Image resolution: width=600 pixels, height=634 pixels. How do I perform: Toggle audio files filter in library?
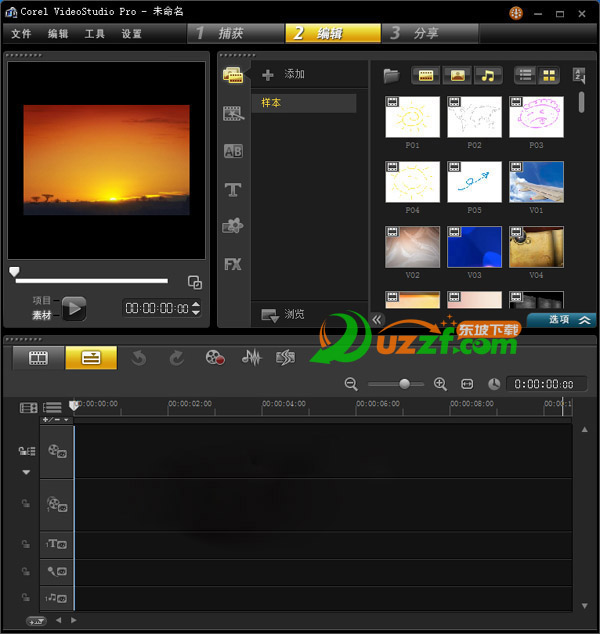(x=488, y=75)
